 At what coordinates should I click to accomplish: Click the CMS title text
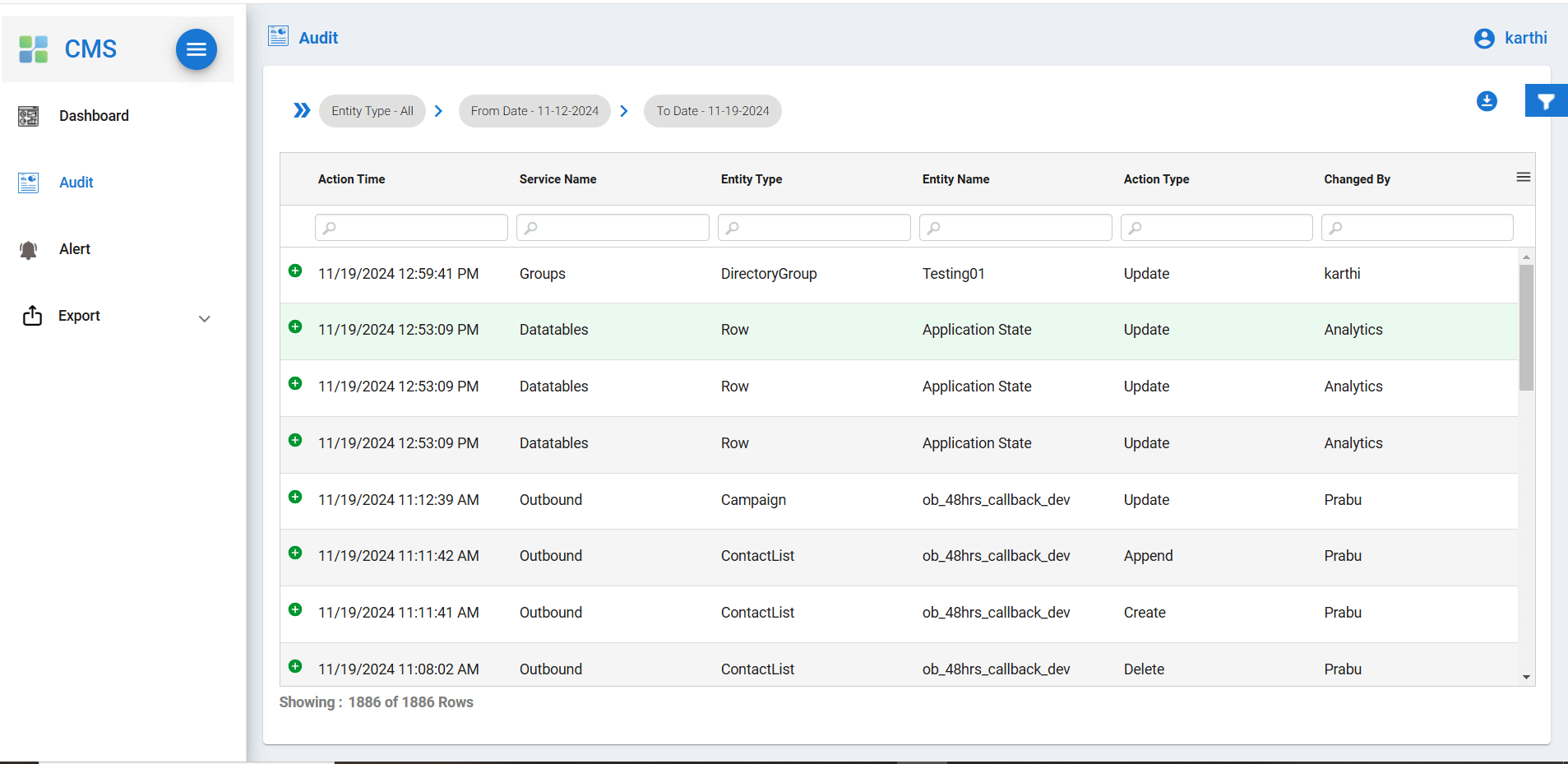coord(90,49)
